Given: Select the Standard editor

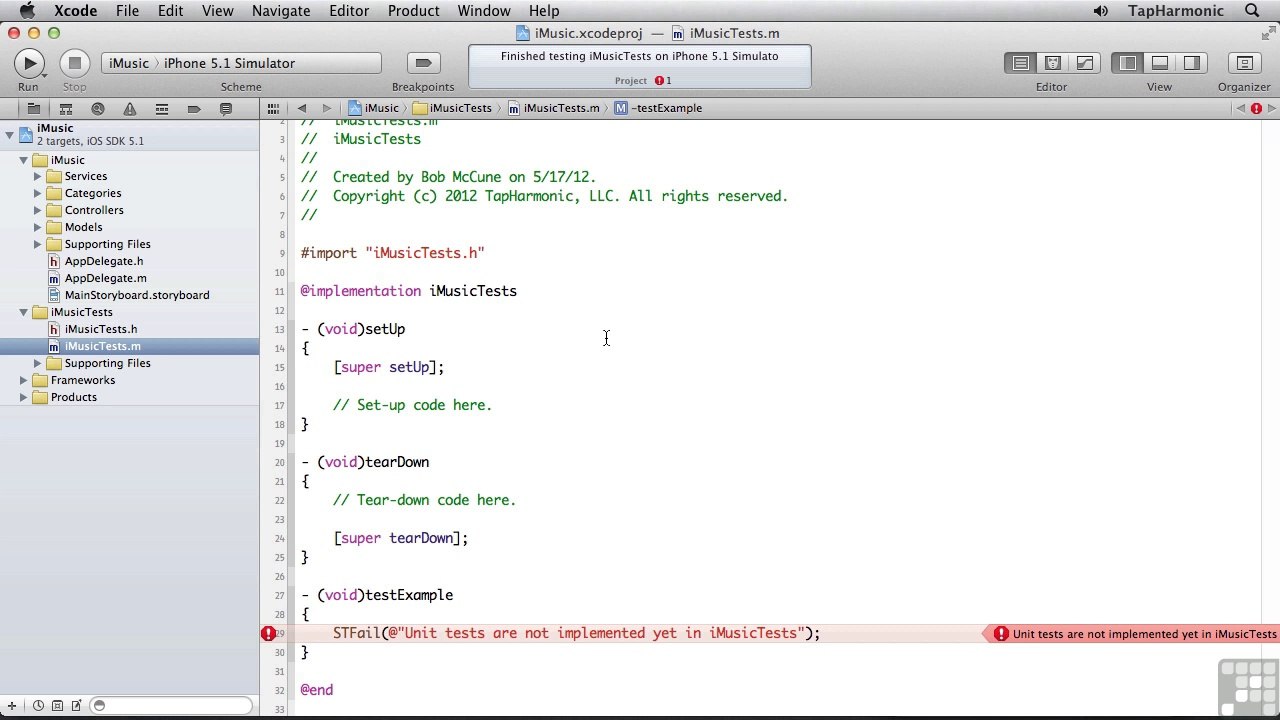Looking at the screenshot, I should 1020,63.
